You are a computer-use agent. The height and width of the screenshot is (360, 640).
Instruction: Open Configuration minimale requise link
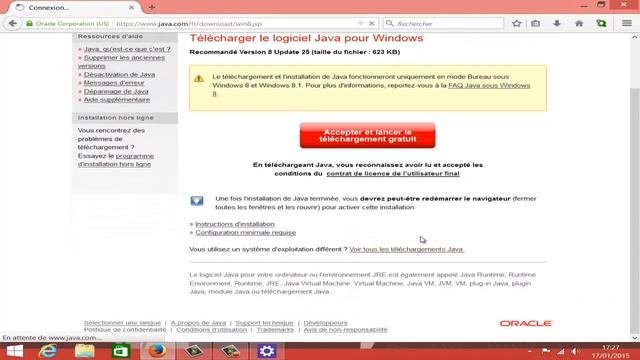point(245,233)
